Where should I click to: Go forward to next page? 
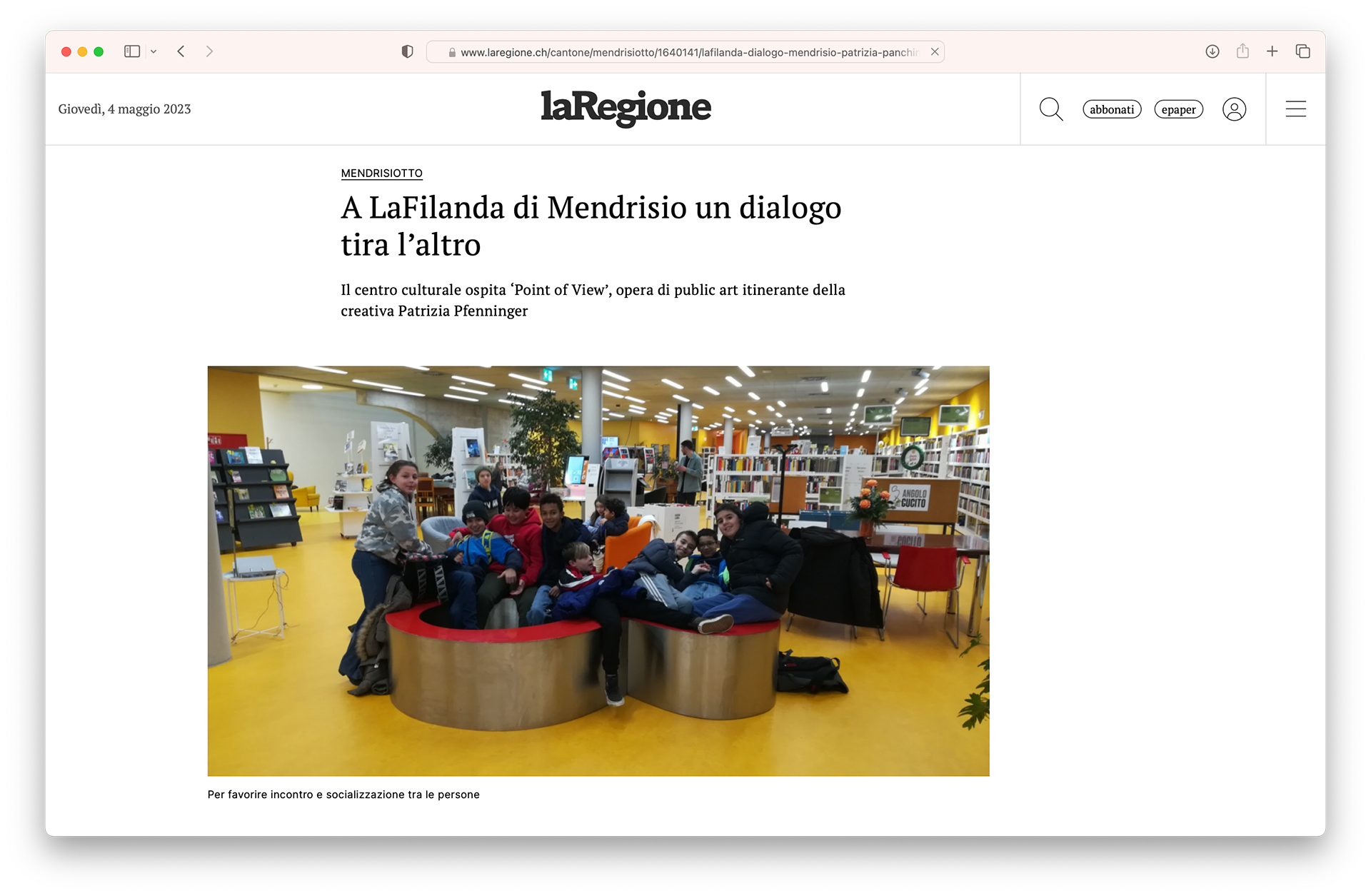tap(209, 51)
